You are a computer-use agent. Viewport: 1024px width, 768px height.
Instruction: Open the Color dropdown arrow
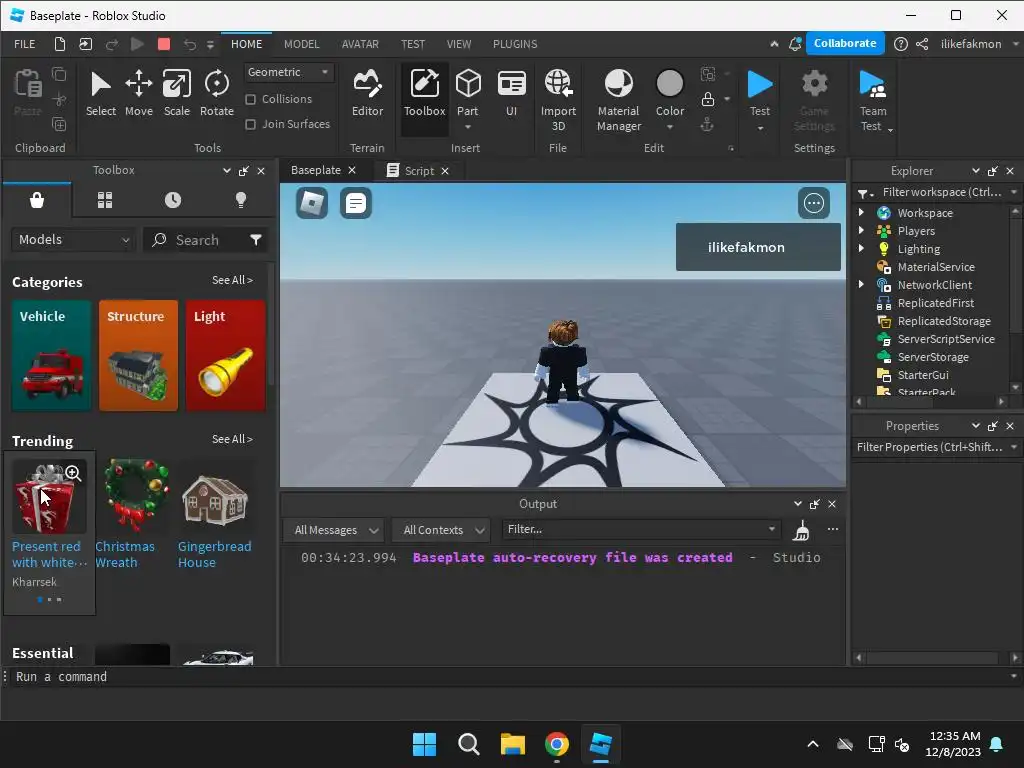point(669,127)
